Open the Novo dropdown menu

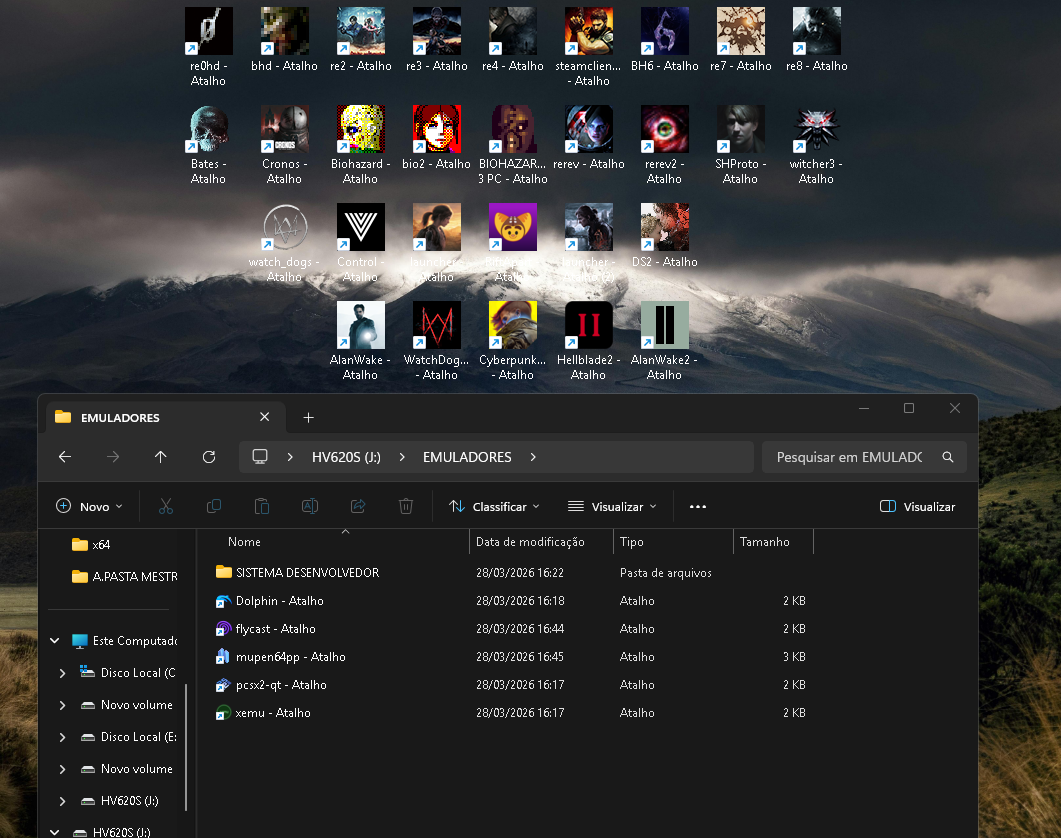point(89,506)
